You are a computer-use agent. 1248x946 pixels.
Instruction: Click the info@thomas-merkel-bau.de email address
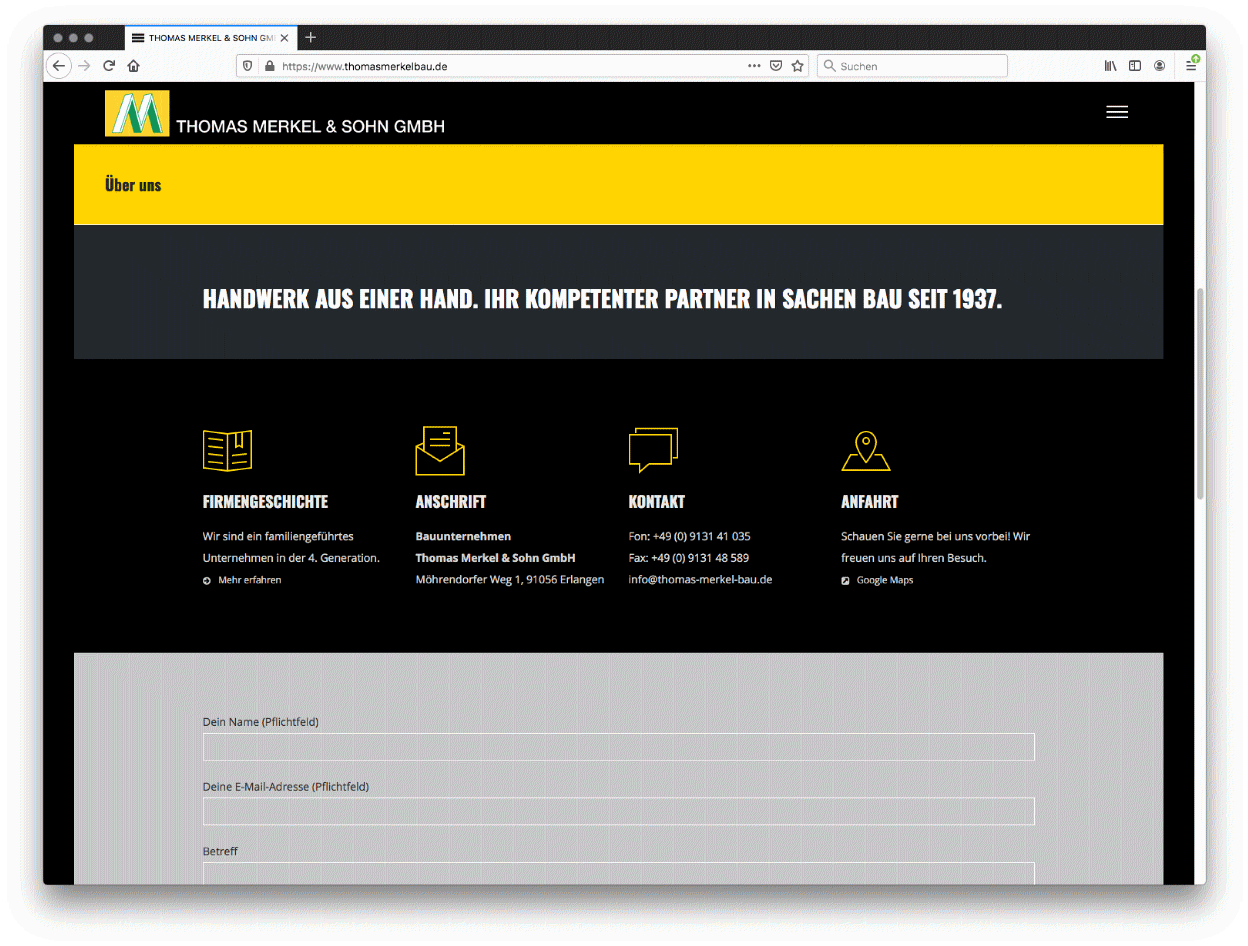pos(700,579)
